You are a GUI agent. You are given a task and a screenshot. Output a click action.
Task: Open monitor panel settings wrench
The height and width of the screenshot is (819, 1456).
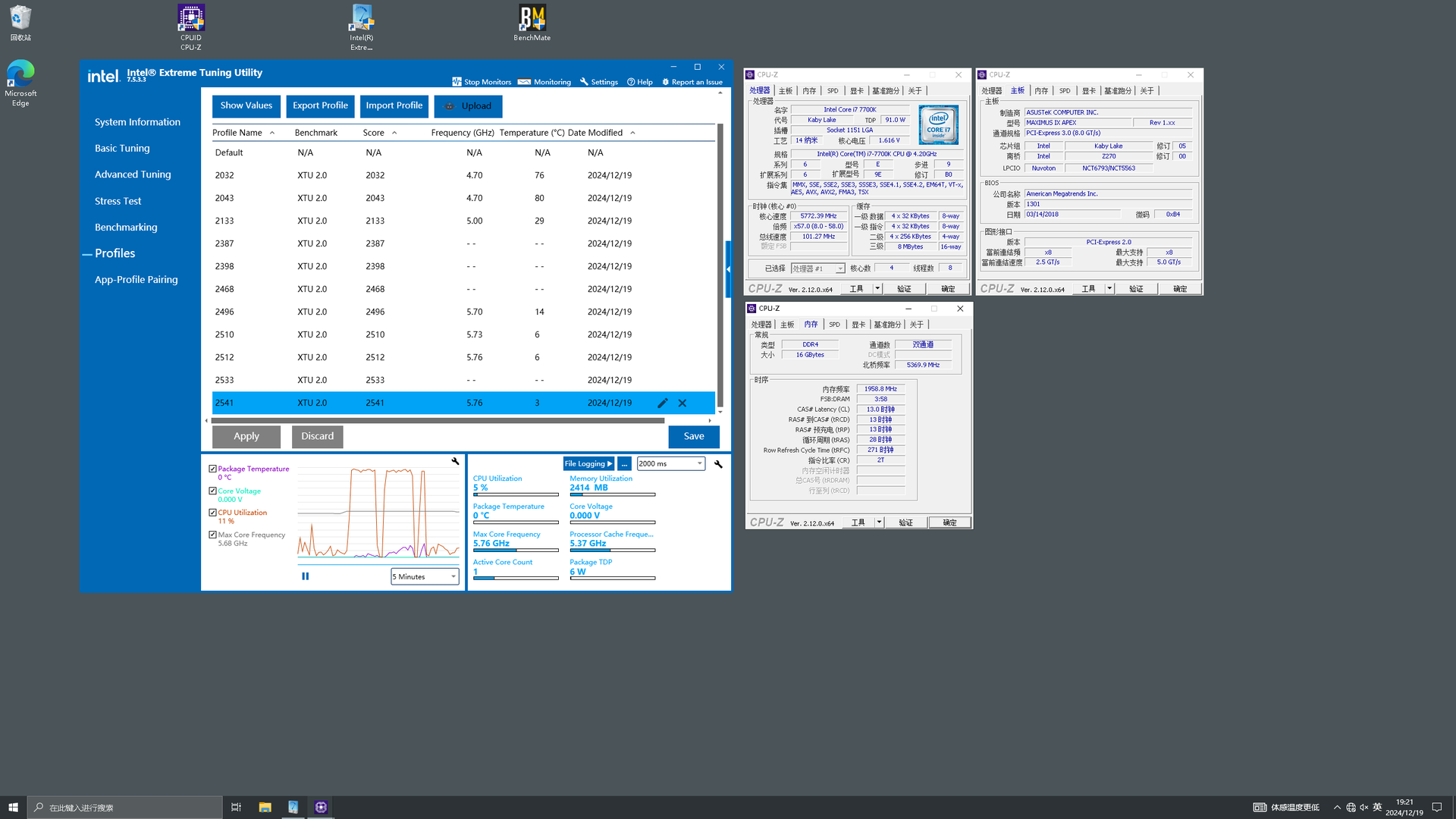point(718,464)
